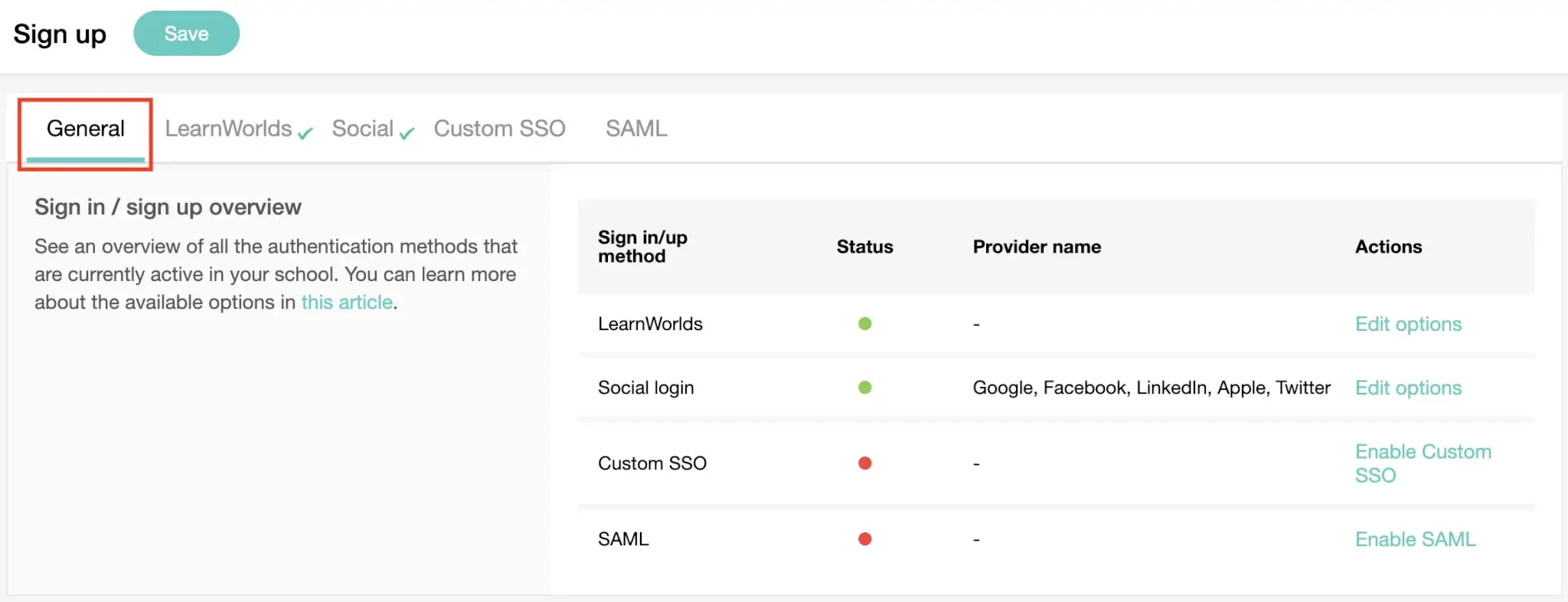The height and width of the screenshot is (602, 1568).
Task: Click the checkmark icon beside Social tab
Action: click(x=407, y=133)
